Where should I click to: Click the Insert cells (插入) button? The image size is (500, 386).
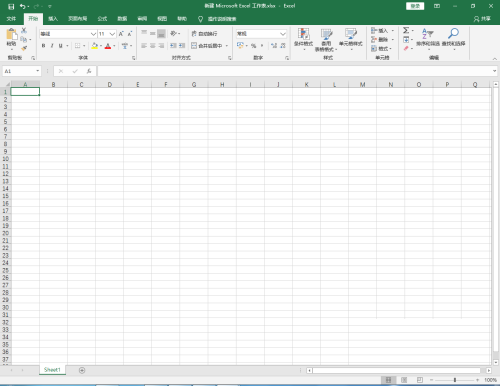click(383, 31)
